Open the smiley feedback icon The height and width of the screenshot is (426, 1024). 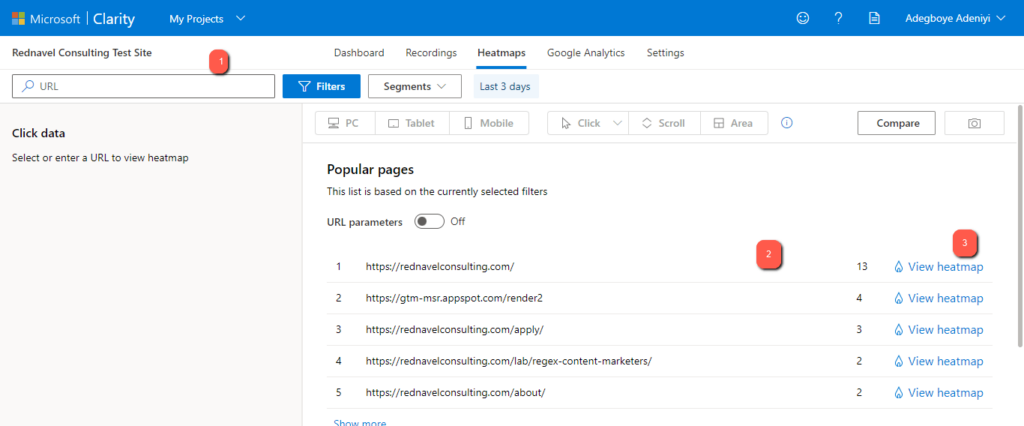(x=803, y=19)
